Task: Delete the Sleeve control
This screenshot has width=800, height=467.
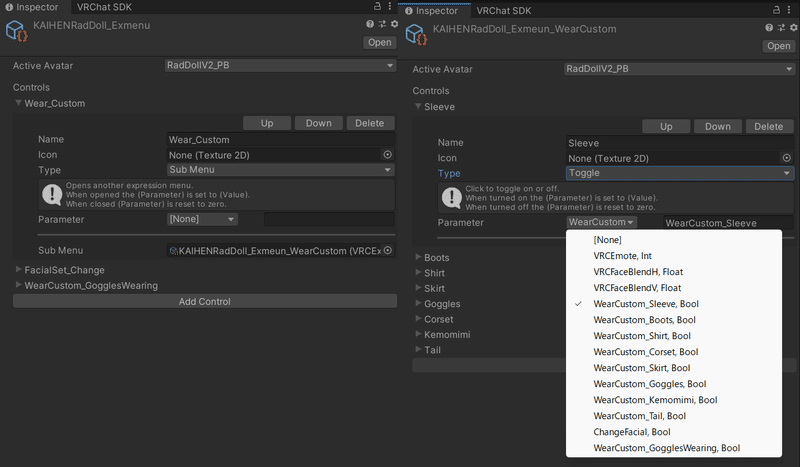Action: [769, 127]
